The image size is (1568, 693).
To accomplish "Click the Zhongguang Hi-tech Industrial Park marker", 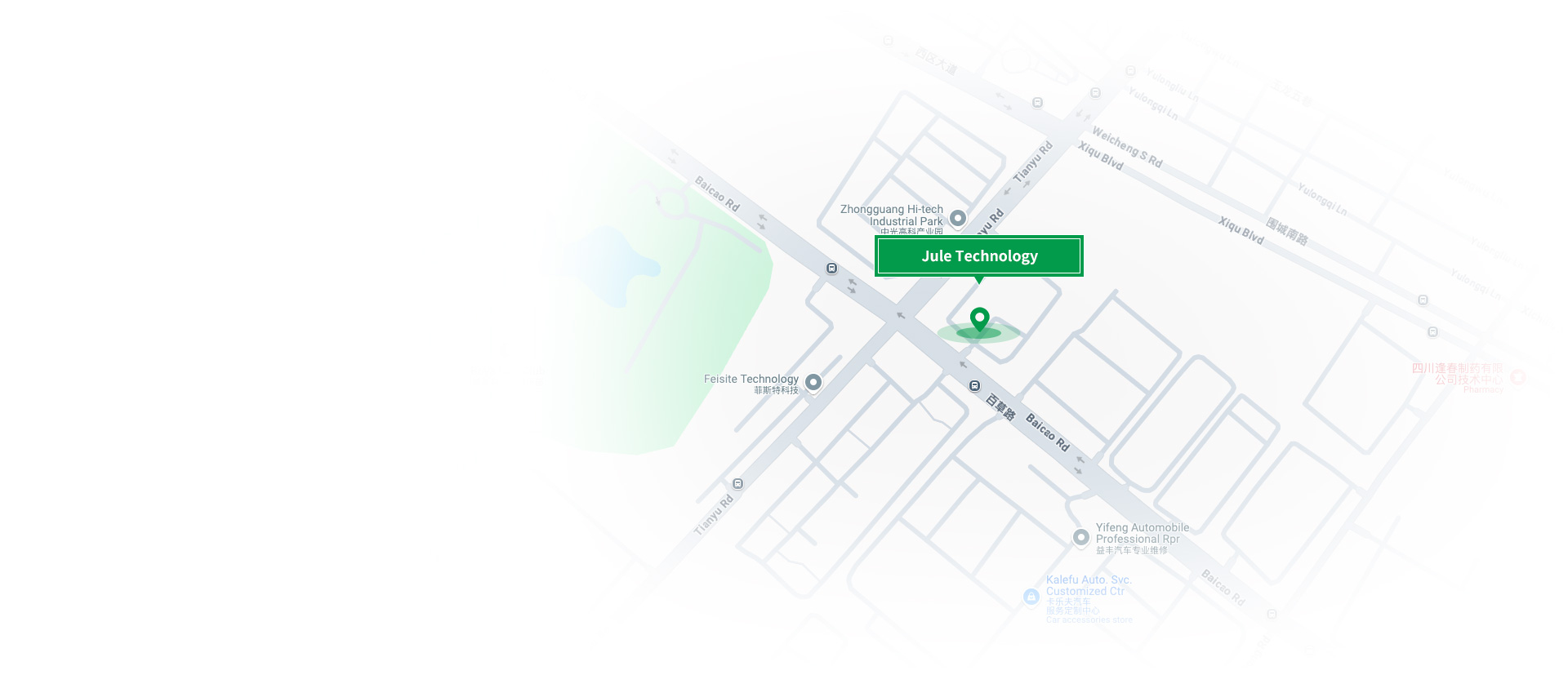I will click(x=958, y=219).
